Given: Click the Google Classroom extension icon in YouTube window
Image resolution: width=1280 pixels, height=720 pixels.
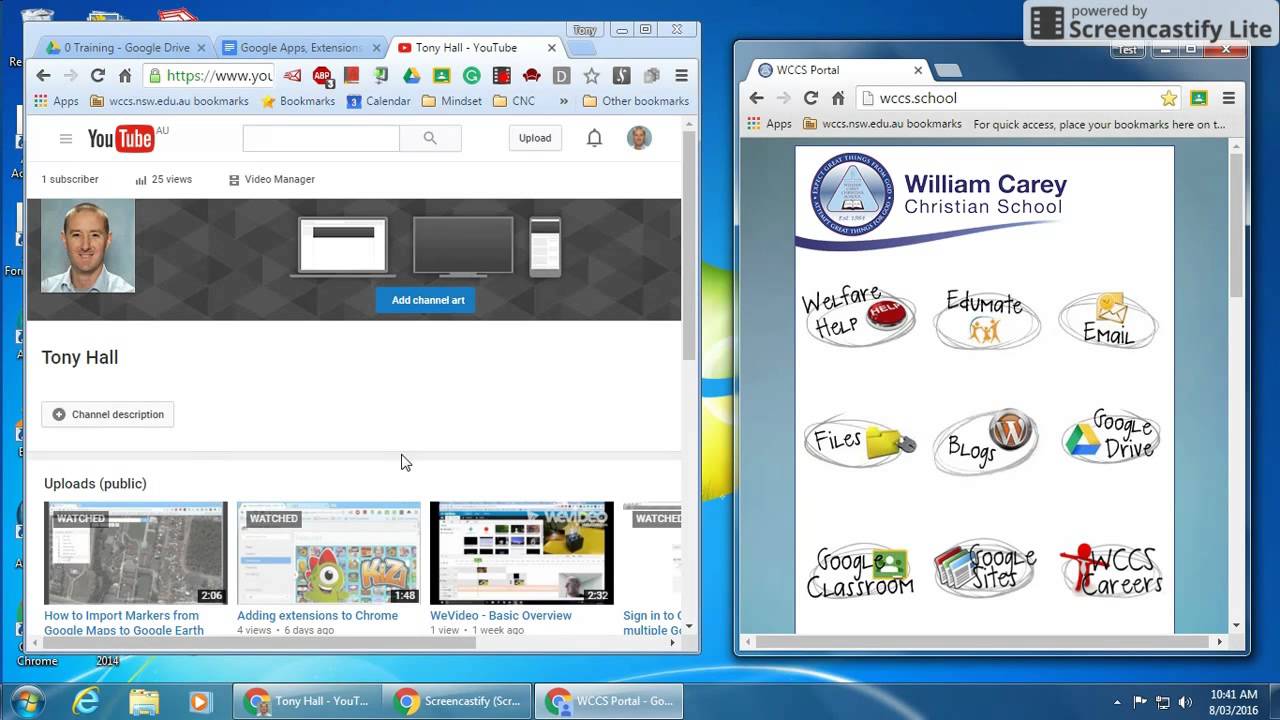Looking at the screenshot, I should [x=441, y=75].
